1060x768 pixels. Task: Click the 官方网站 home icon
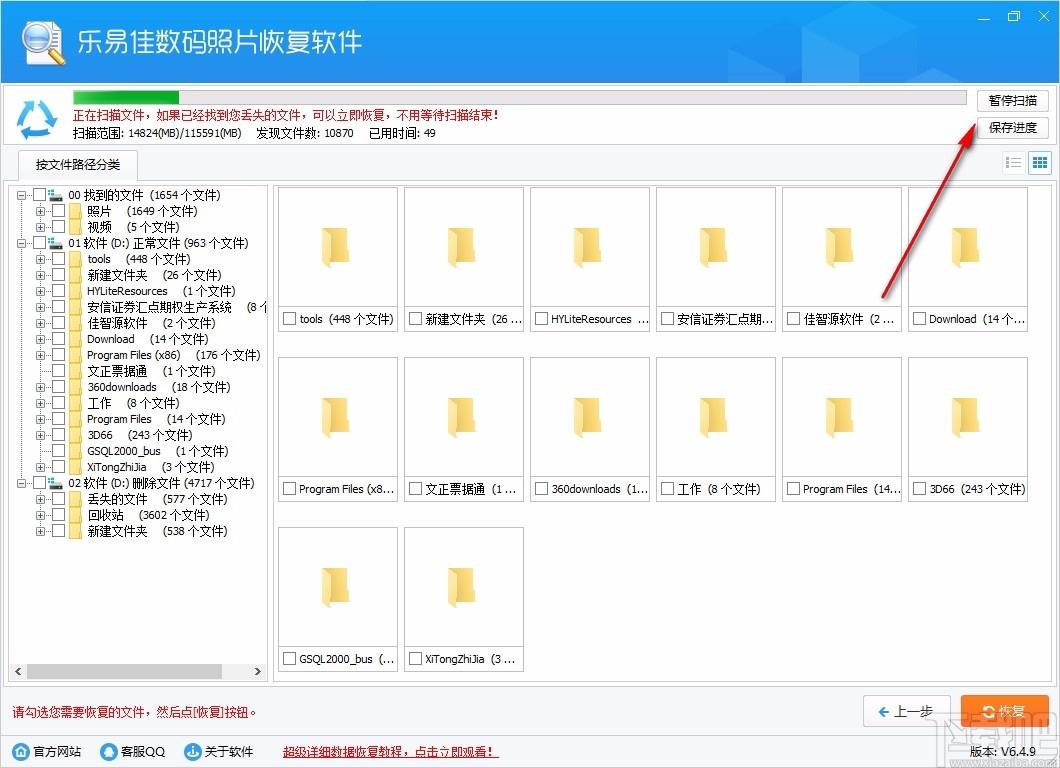click(x=22, y=751)
